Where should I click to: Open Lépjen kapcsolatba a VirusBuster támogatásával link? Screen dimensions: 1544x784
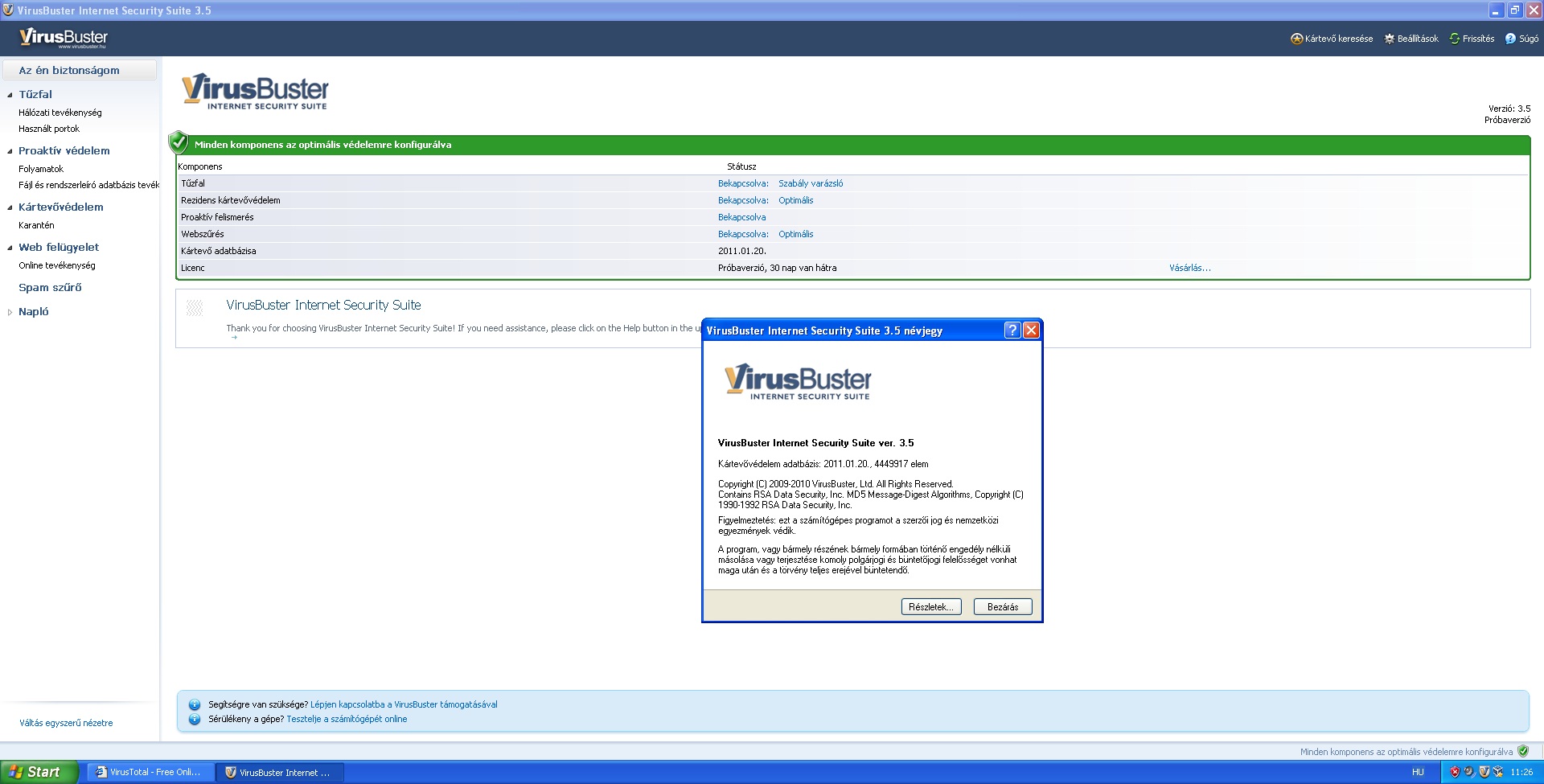(404, 704)
